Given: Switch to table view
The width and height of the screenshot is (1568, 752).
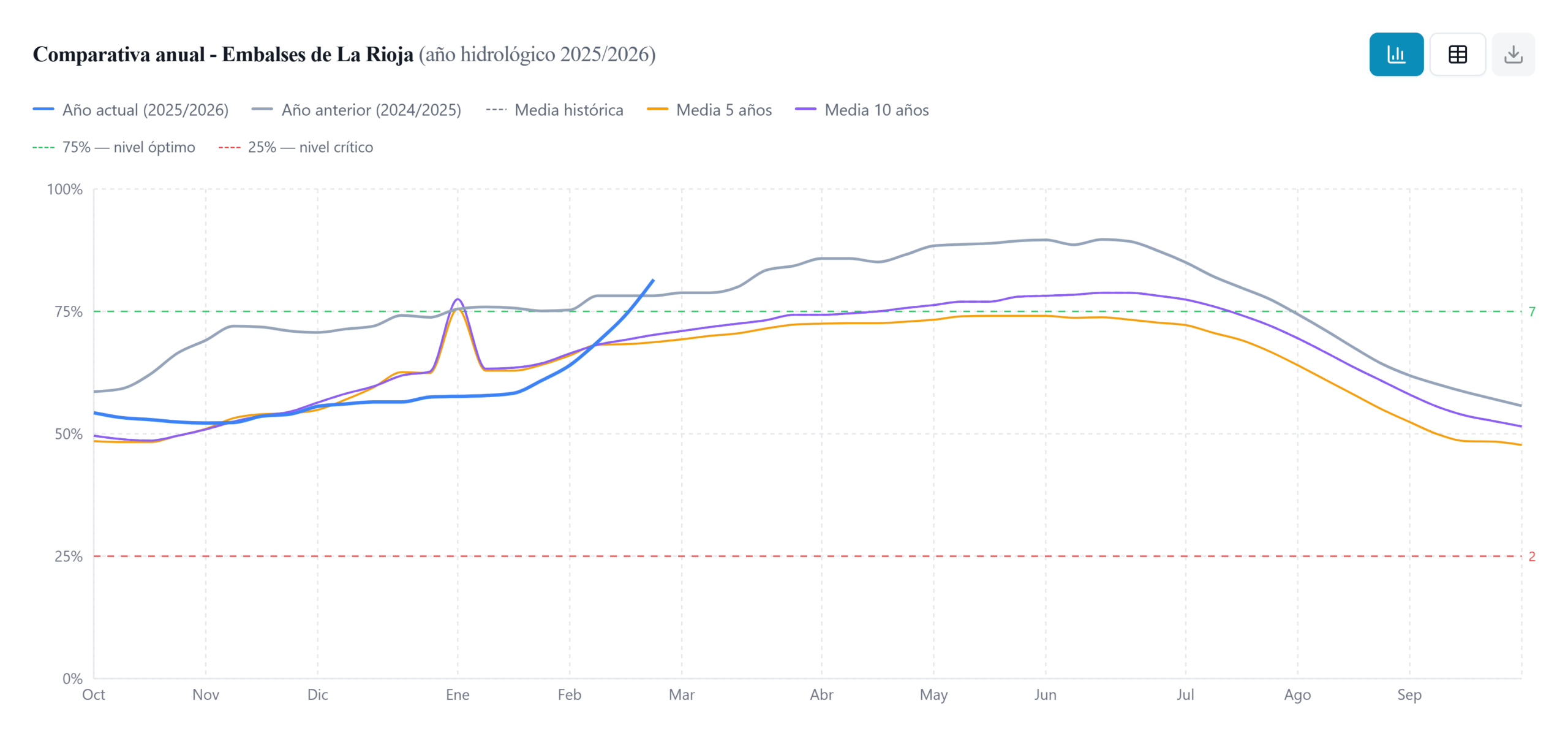Looking at the screenshot, I should point(1457,55).
